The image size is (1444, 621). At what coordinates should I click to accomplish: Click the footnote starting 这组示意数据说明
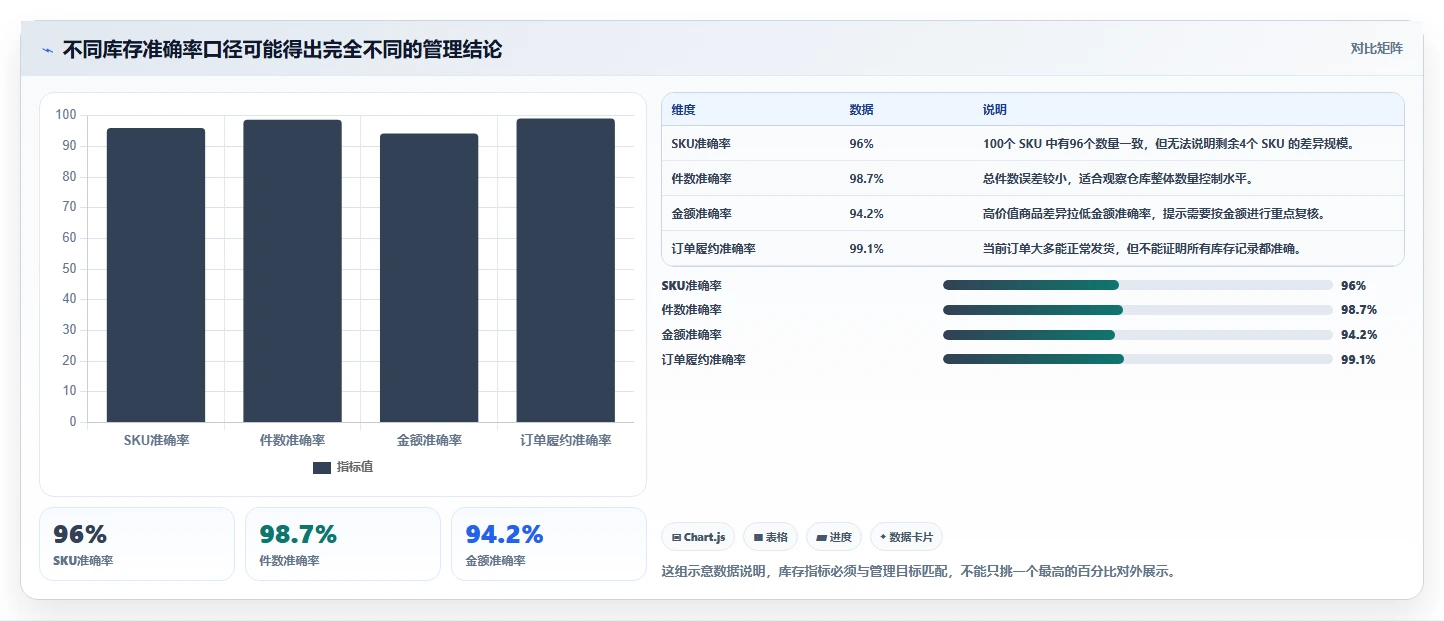pos(919,572)
